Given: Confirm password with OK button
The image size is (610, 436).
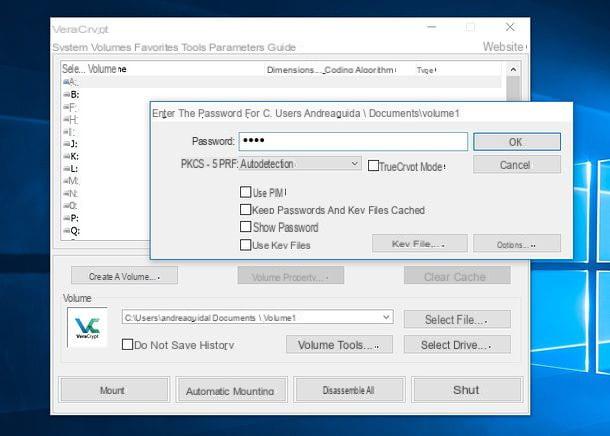Looking at the screenshot, I should pos(517,142).
